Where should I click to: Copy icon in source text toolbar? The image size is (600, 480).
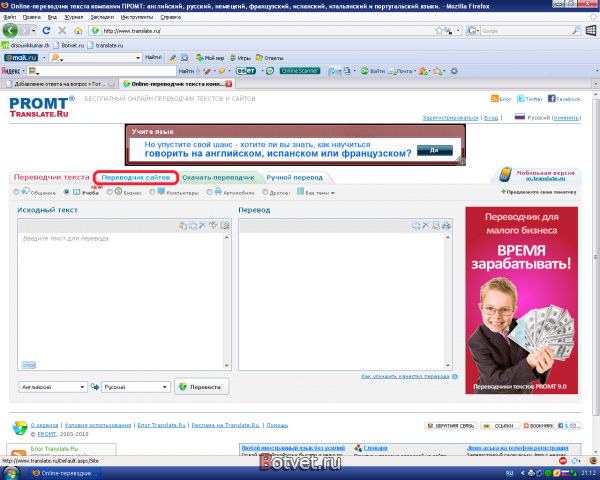tap(193, 225)
